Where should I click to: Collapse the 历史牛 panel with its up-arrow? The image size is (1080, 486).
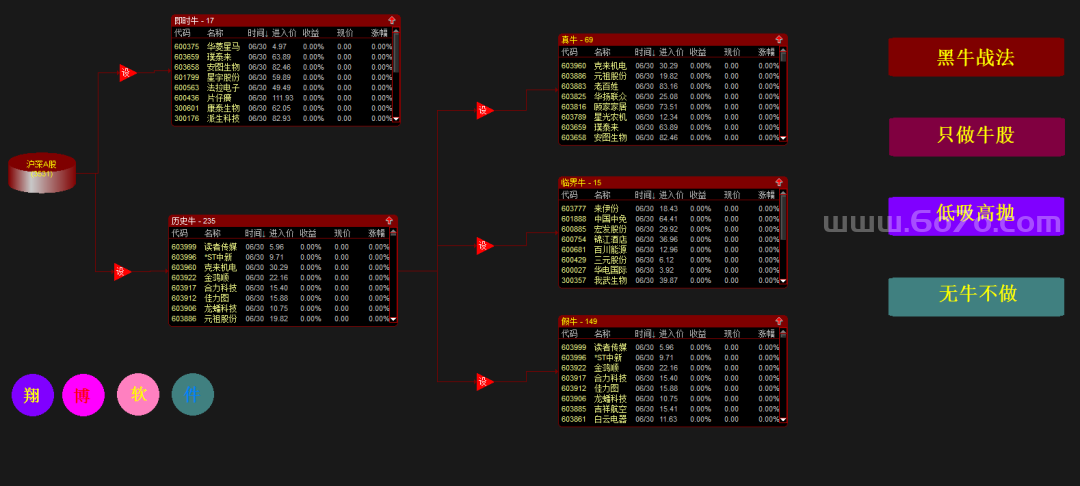[x=388, y=220]
